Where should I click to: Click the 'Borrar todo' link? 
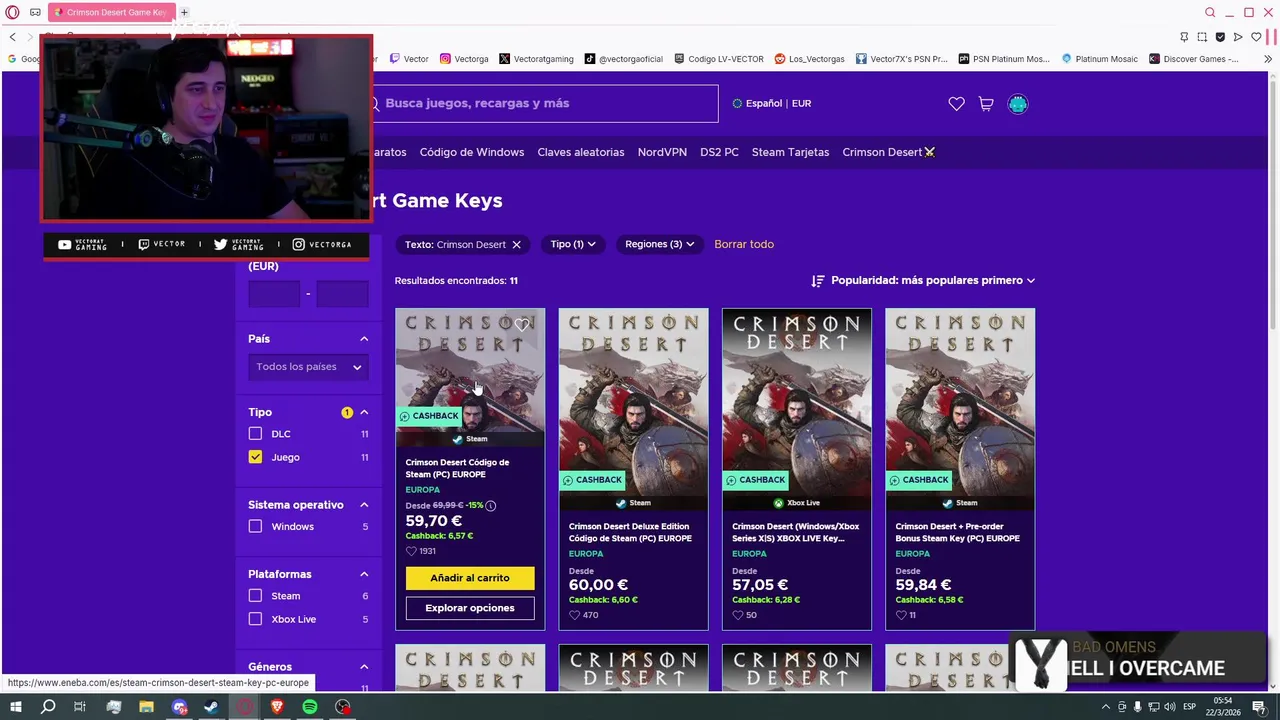click(744, 244)
